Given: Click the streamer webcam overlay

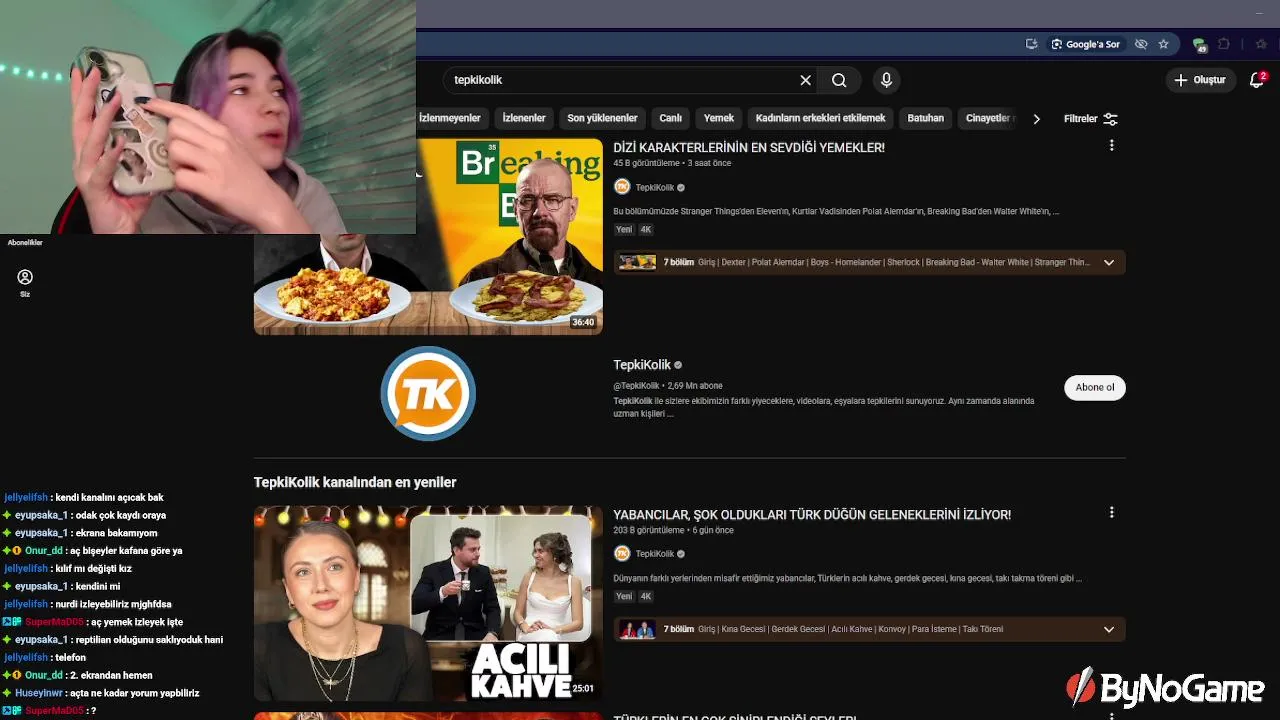Looking at the screenshot, I should pos(208,117).
